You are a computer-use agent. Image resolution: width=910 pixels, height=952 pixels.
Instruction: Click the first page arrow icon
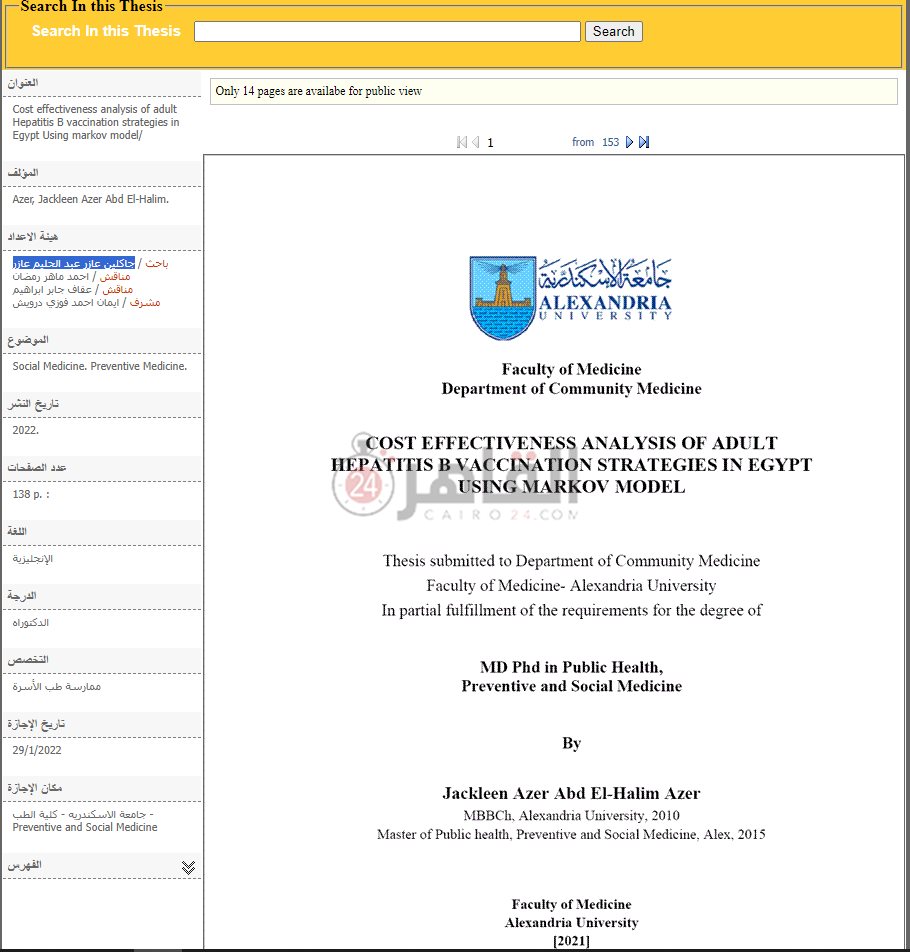[461, 142]
